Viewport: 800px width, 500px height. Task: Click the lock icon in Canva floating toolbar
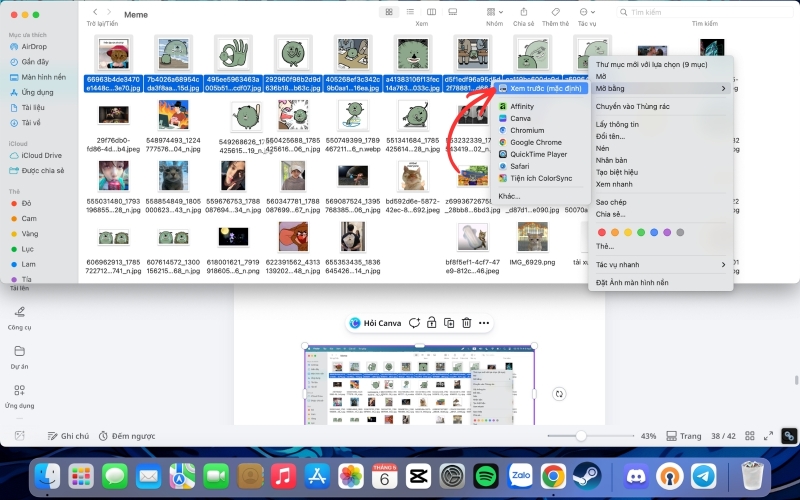pos(432,323)
